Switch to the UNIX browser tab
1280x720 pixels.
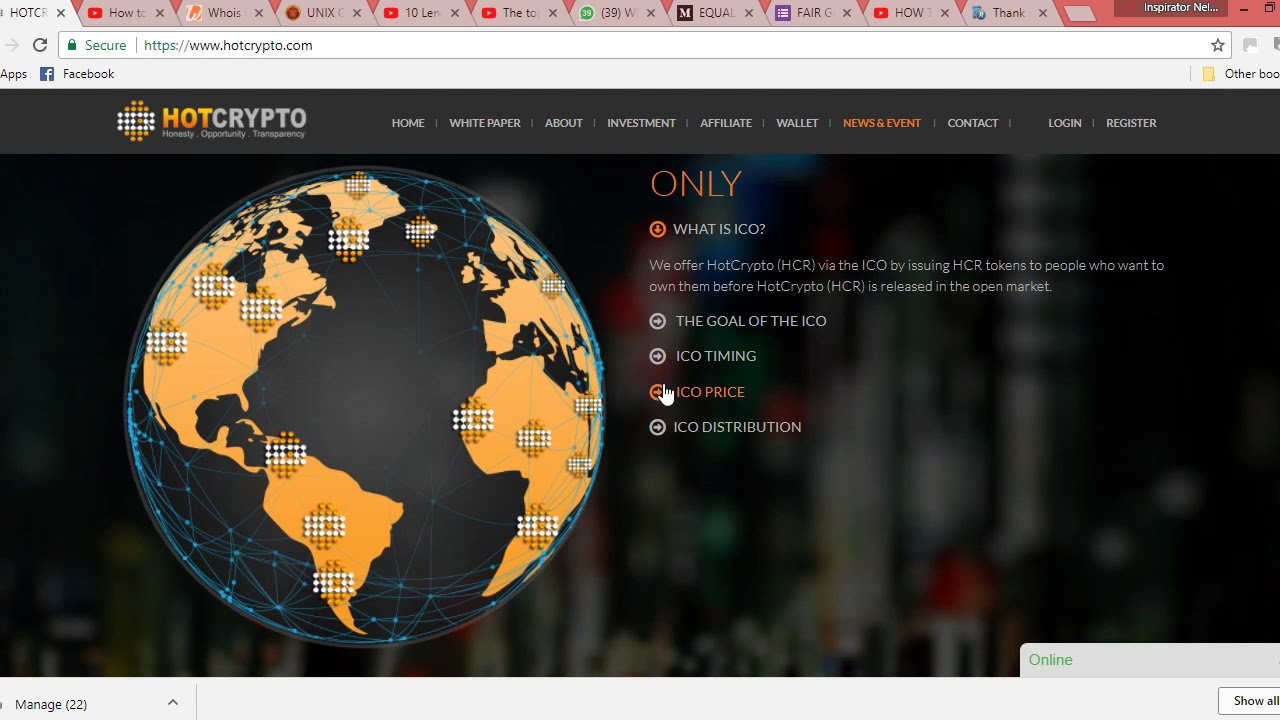coord(321,13)
